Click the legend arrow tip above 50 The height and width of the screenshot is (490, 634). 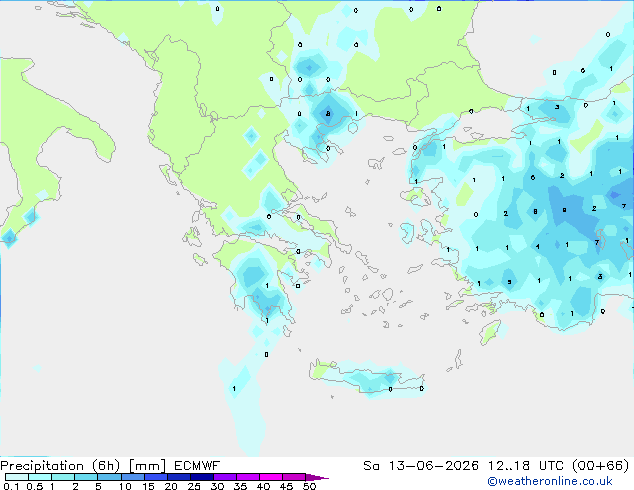pos(317,477)
